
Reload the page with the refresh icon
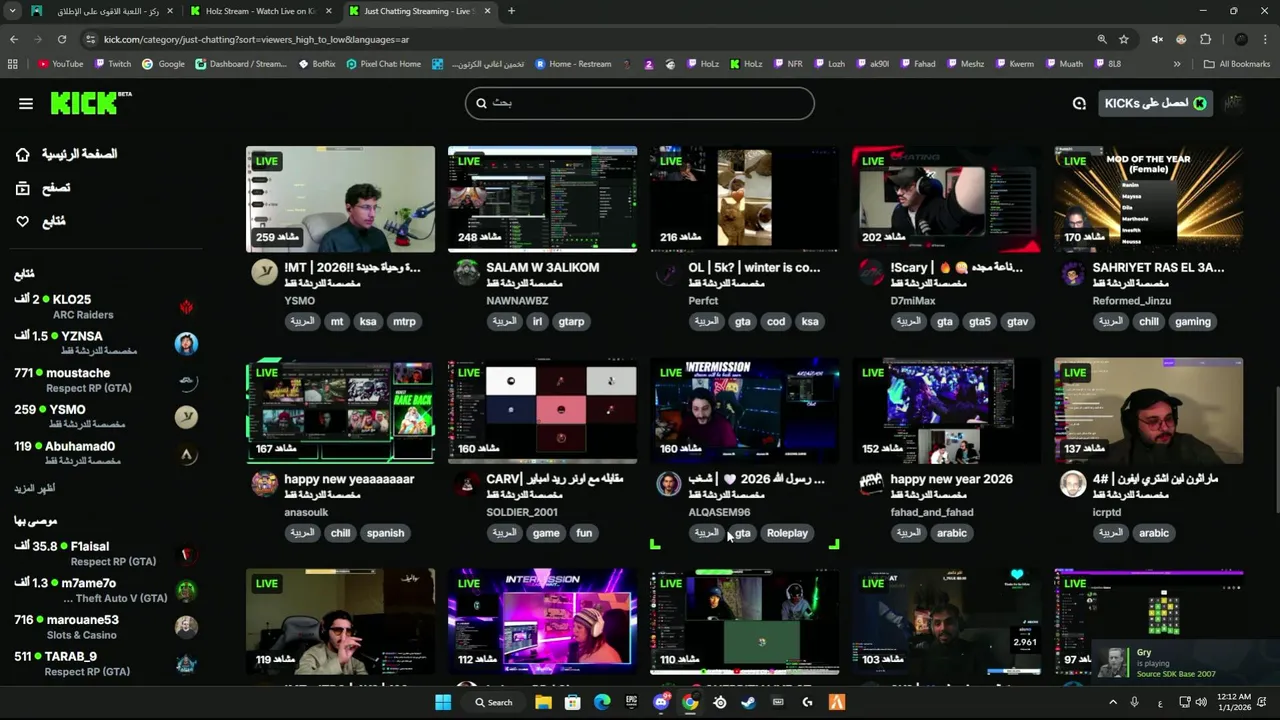(62, 39)
